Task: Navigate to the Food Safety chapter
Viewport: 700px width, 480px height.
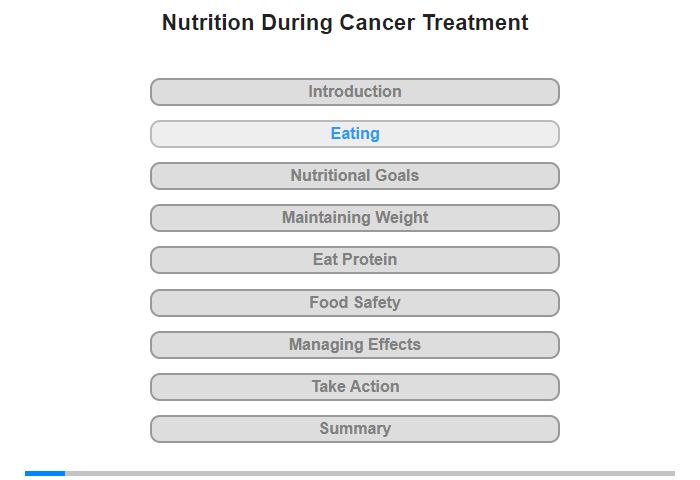Action: 354,303
